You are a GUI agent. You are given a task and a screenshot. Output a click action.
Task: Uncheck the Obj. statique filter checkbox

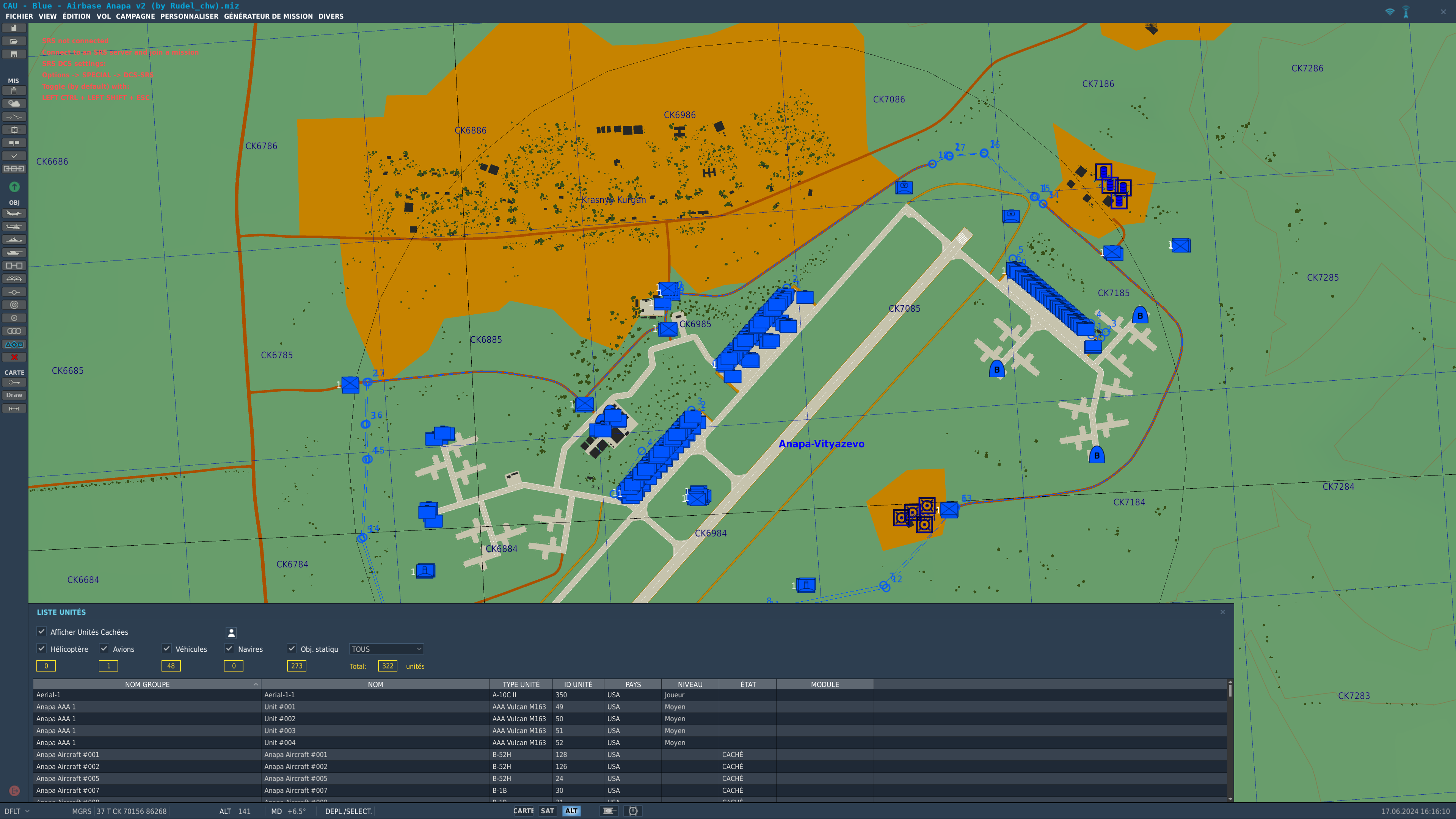click(x=292, y=648)
